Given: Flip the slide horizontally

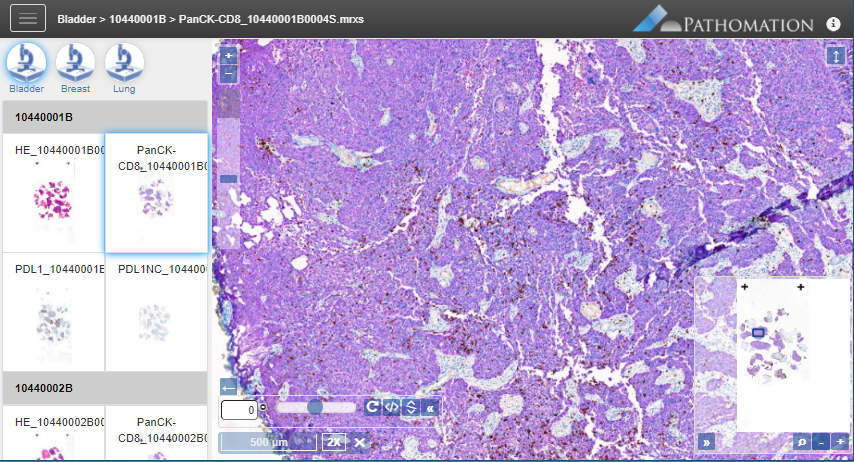Looking at the screenshot, I should click(x=392, y=407).
